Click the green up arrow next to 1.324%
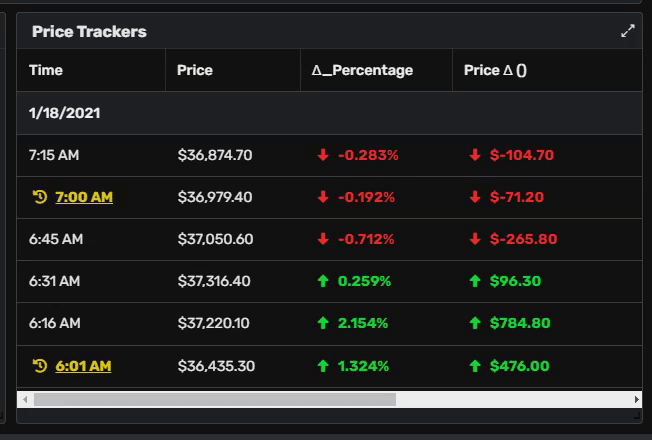The height and width of the screenshot is (440, 652). click(x=323, y=366)
